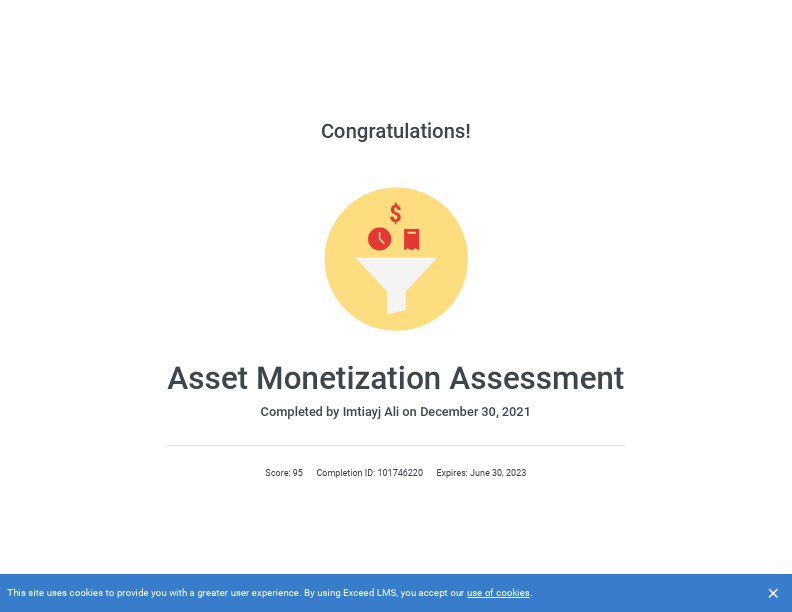
Task: Click "Completion ID: 101746220"
Action: (x=370, y=473)
